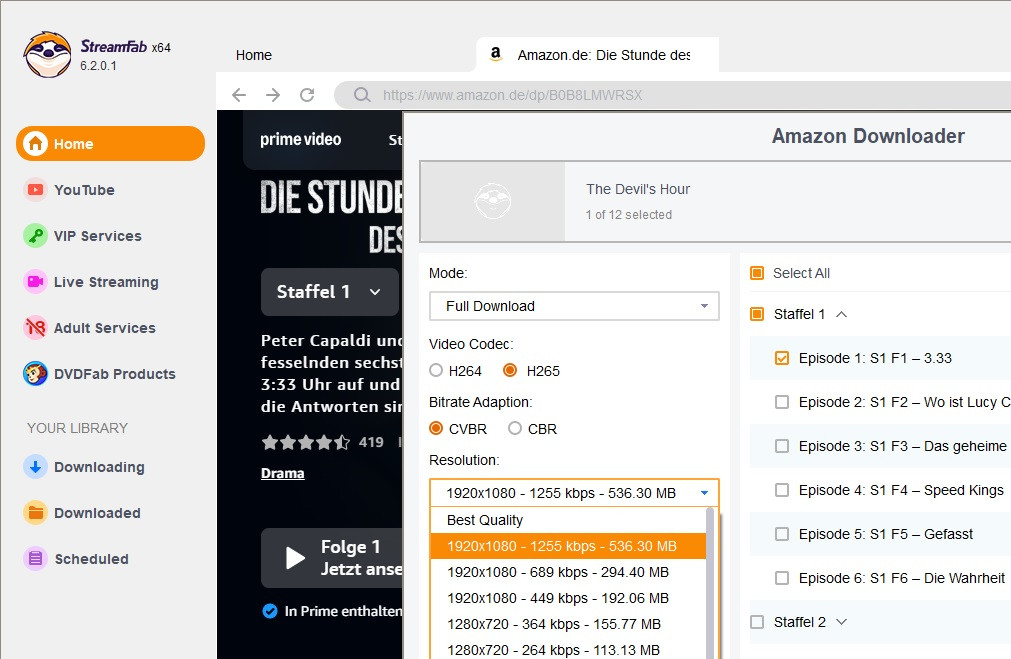Open VIP Services key icon
This screenshot has height=659, width=1011.
[36, 236]
